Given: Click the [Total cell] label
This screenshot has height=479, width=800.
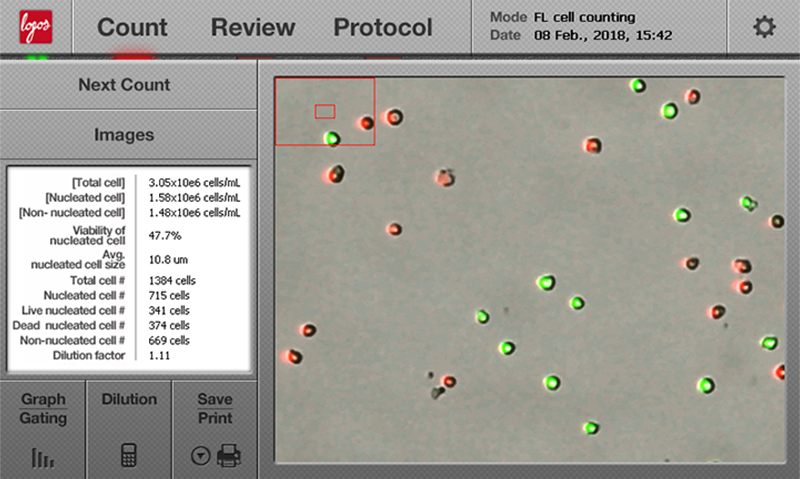Looking at the screenshot, I should point(98,183).
